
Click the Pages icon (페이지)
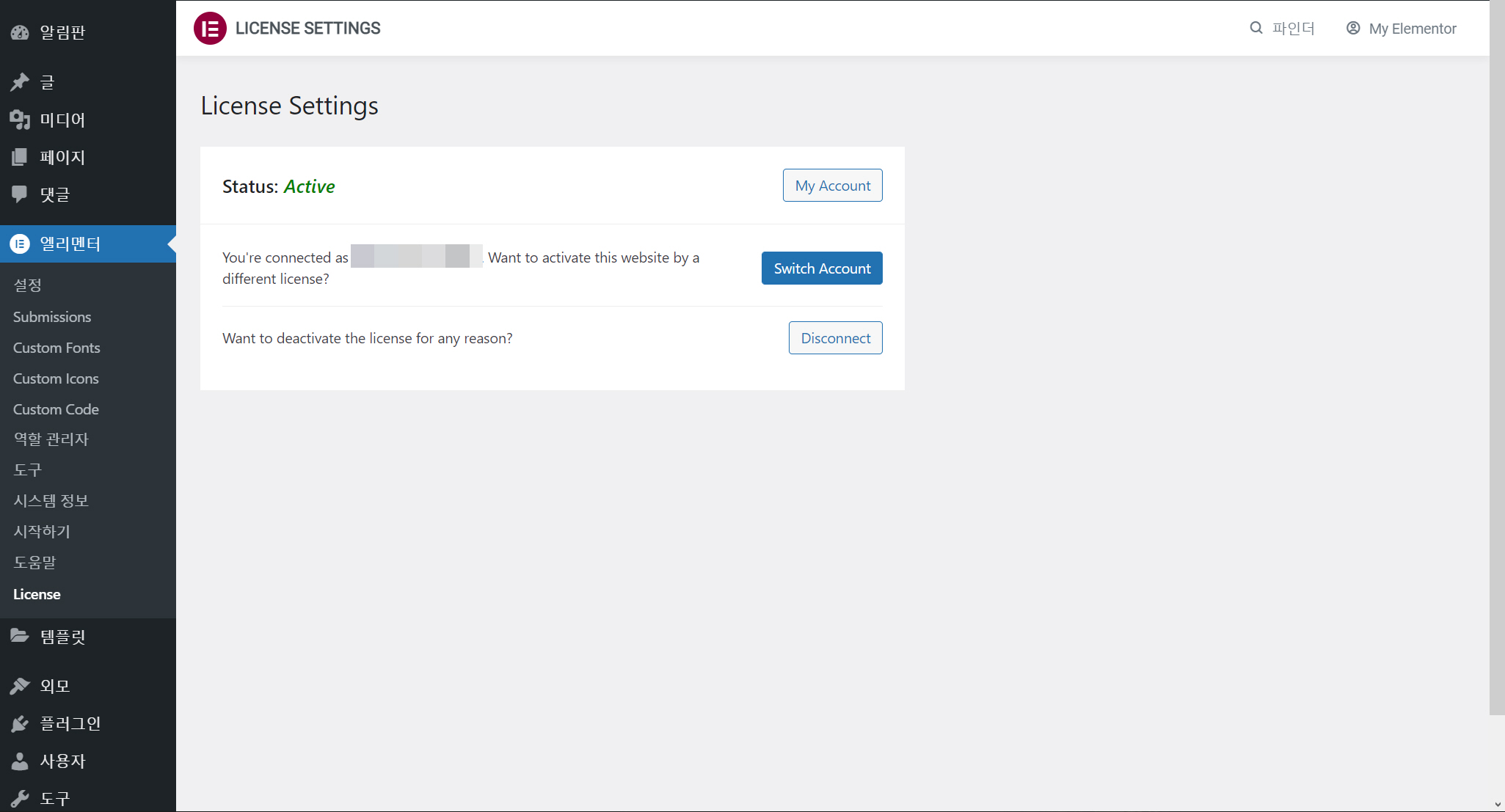[x=20, y=157]
